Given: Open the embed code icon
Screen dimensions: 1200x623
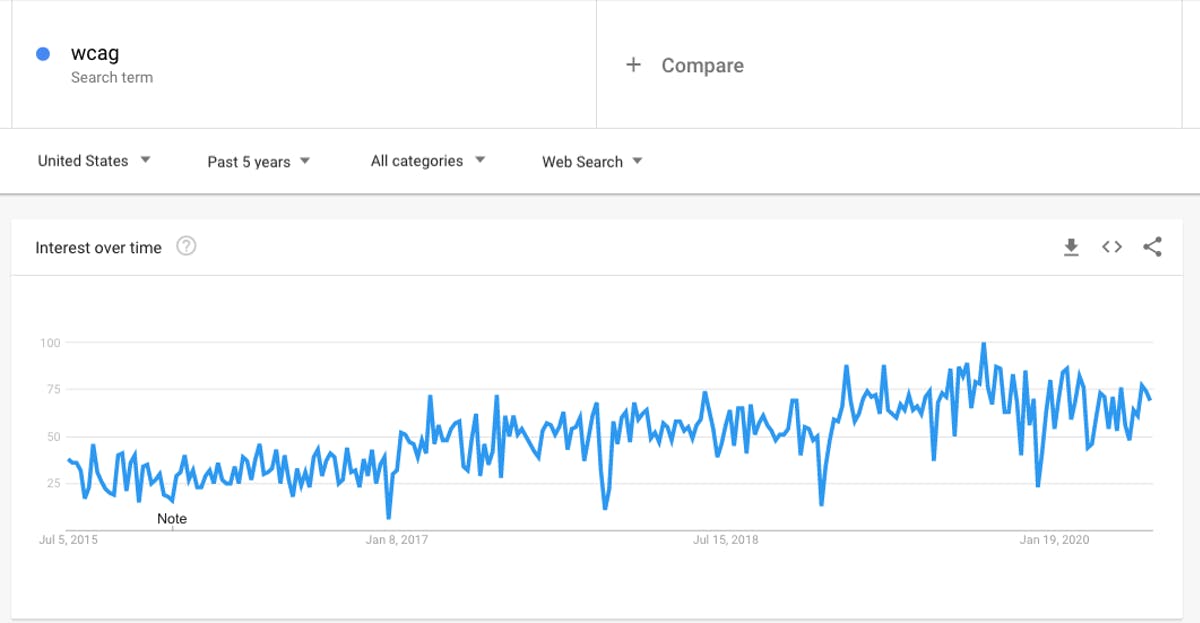Looking at the screenshot, I should (1112, 247).
